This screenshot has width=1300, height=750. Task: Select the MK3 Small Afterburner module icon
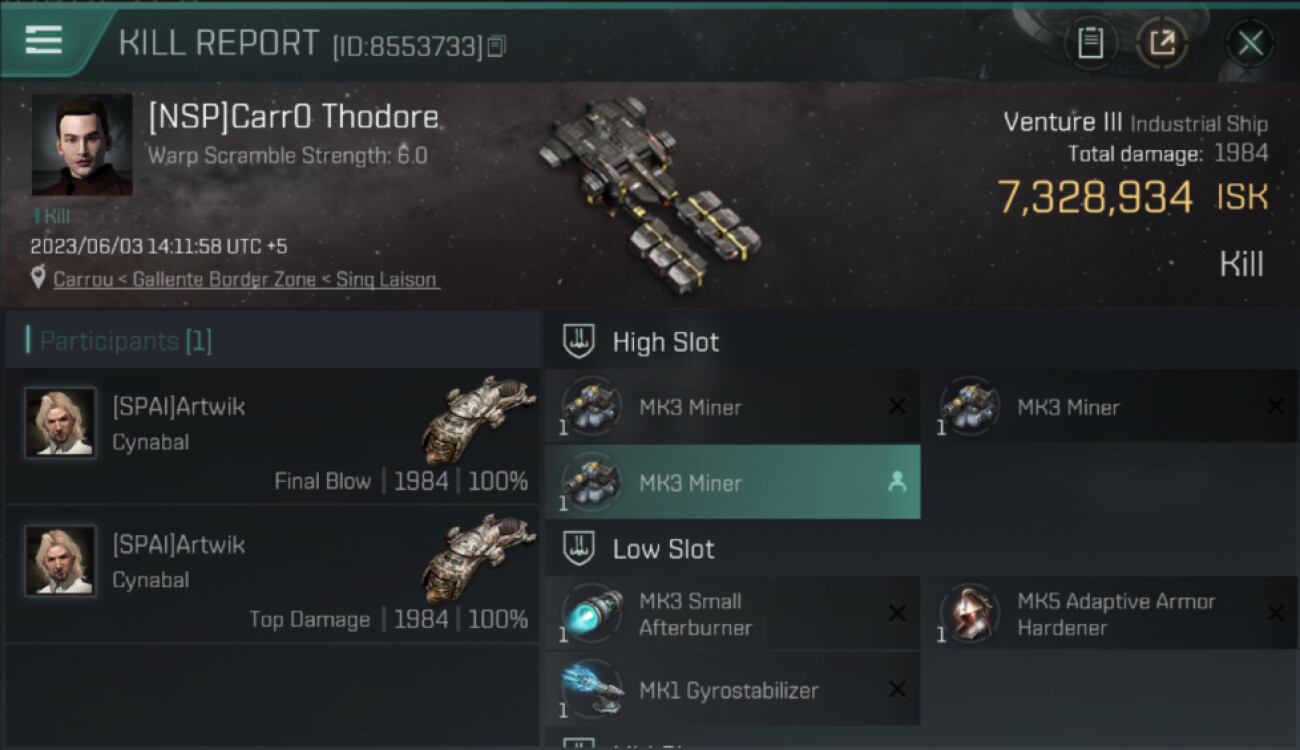pyautogui.click(x=592, y=614)
